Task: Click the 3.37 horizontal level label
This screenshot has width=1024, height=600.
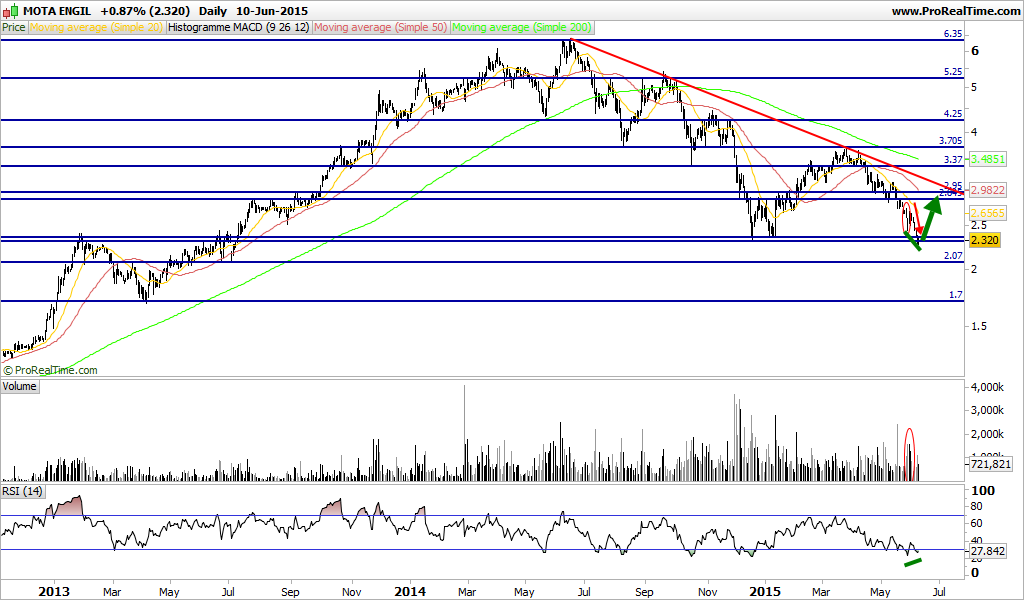Action: pos(953,159)
